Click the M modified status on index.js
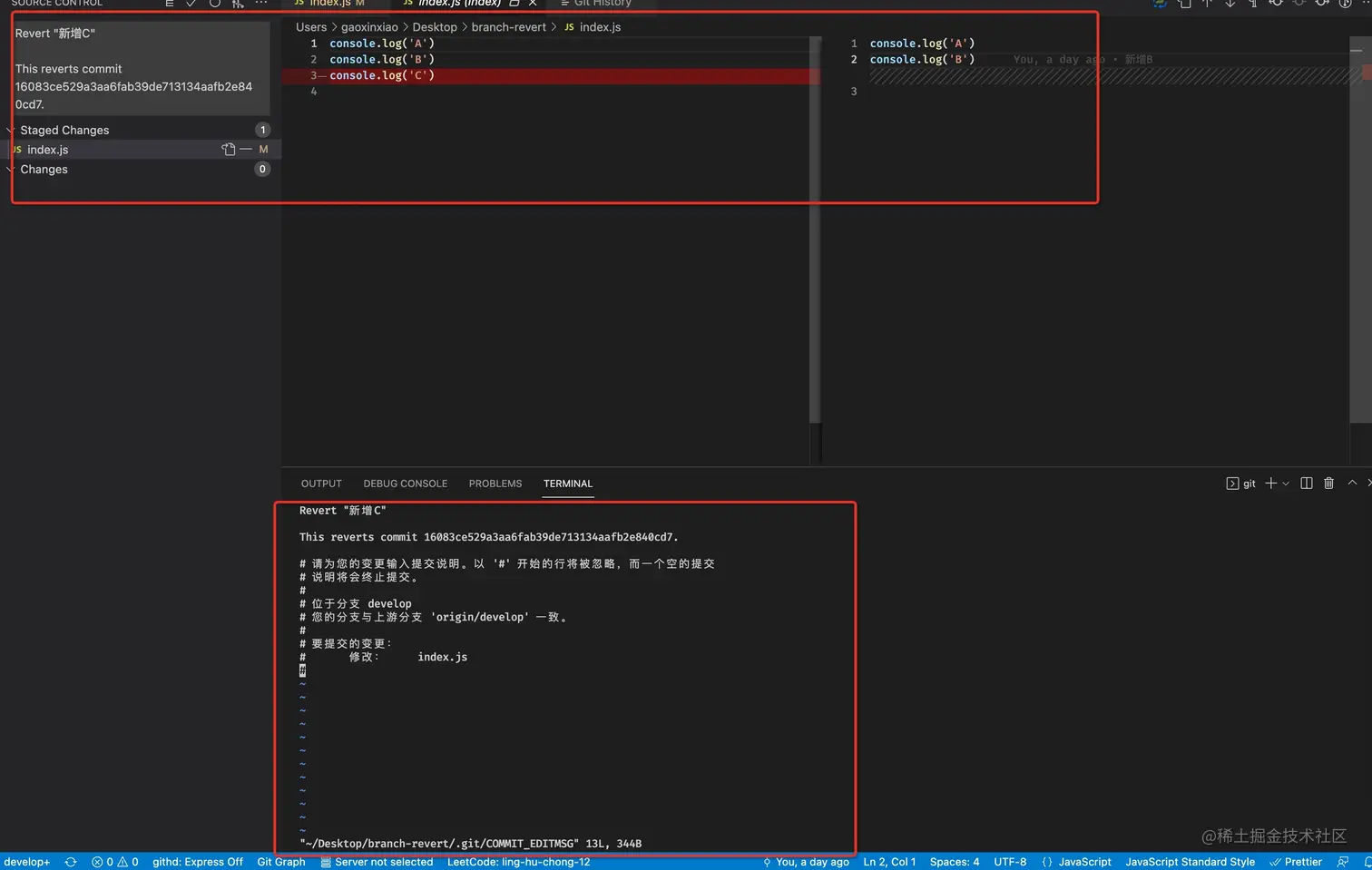The height and width of the screenshot is (870, 1372). coord(264,150)
